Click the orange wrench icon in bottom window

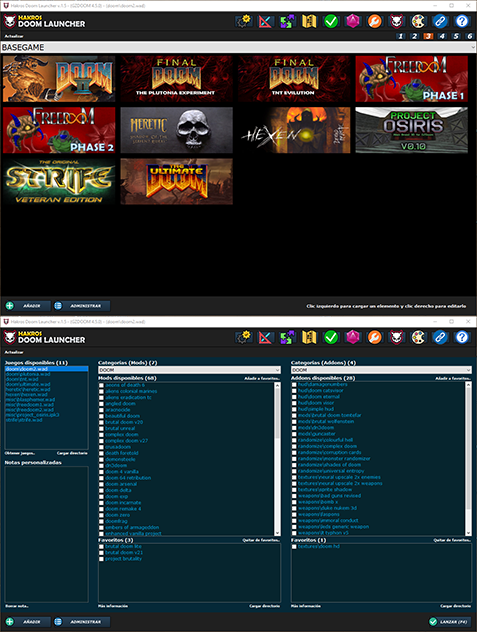click(375, 337)
